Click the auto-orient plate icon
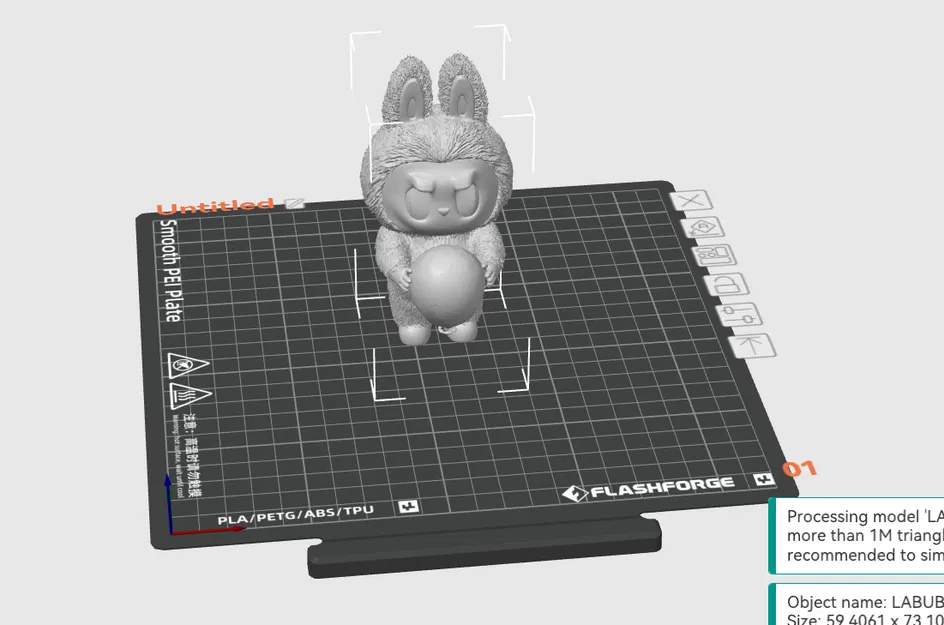Image resolution: width=944 pixels, height=625 pixels. point(703,228)
